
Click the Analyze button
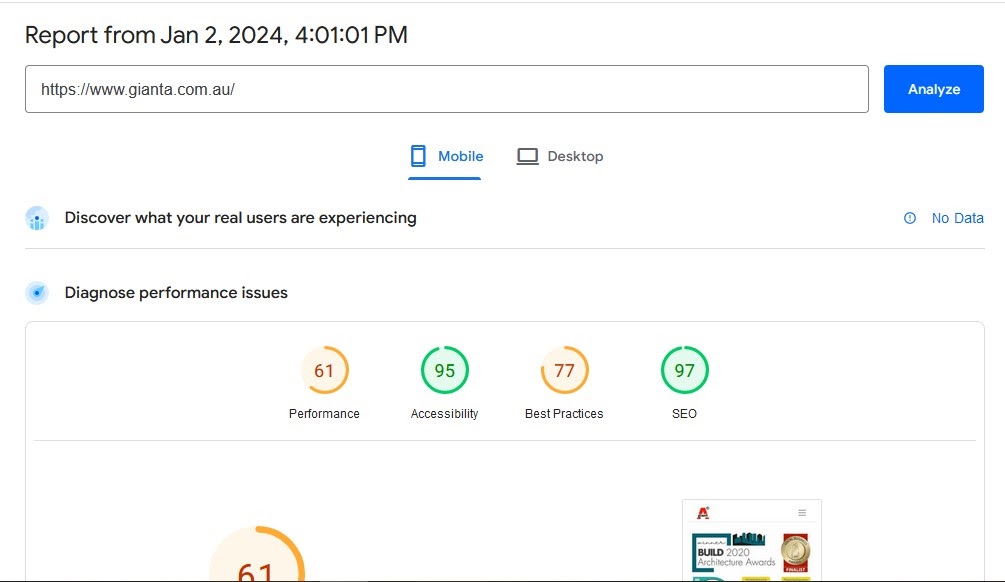pyautogui.click(x=933, y=89)
